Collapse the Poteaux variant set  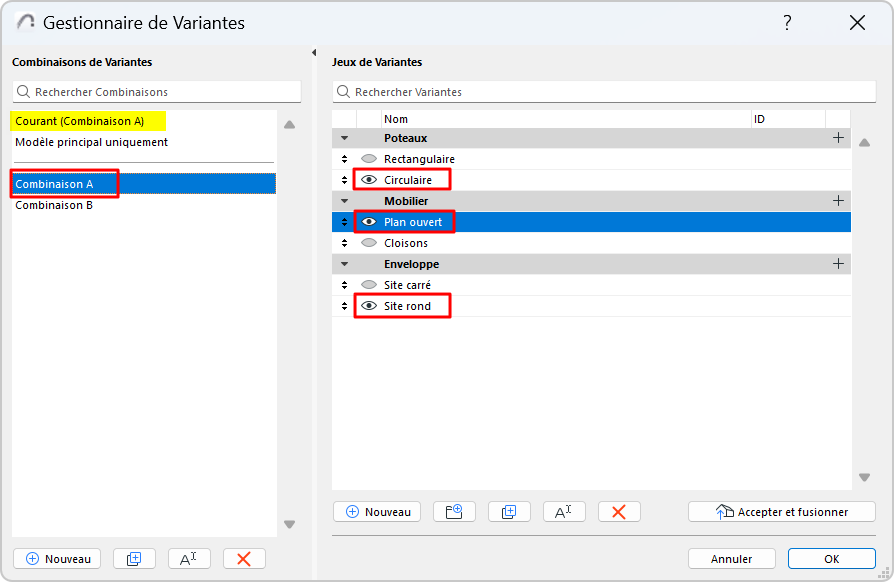(x=345, y=138)
